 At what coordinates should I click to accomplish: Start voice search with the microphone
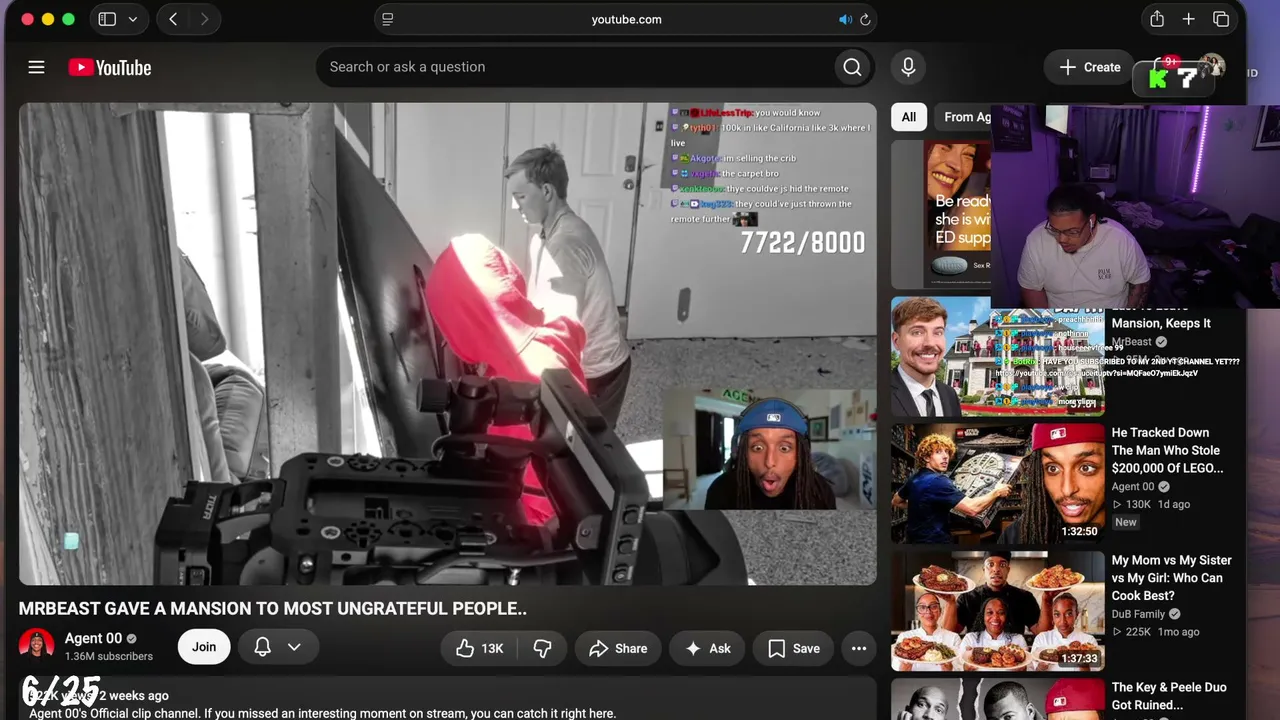pyautogui.click(x=908, y=67)
